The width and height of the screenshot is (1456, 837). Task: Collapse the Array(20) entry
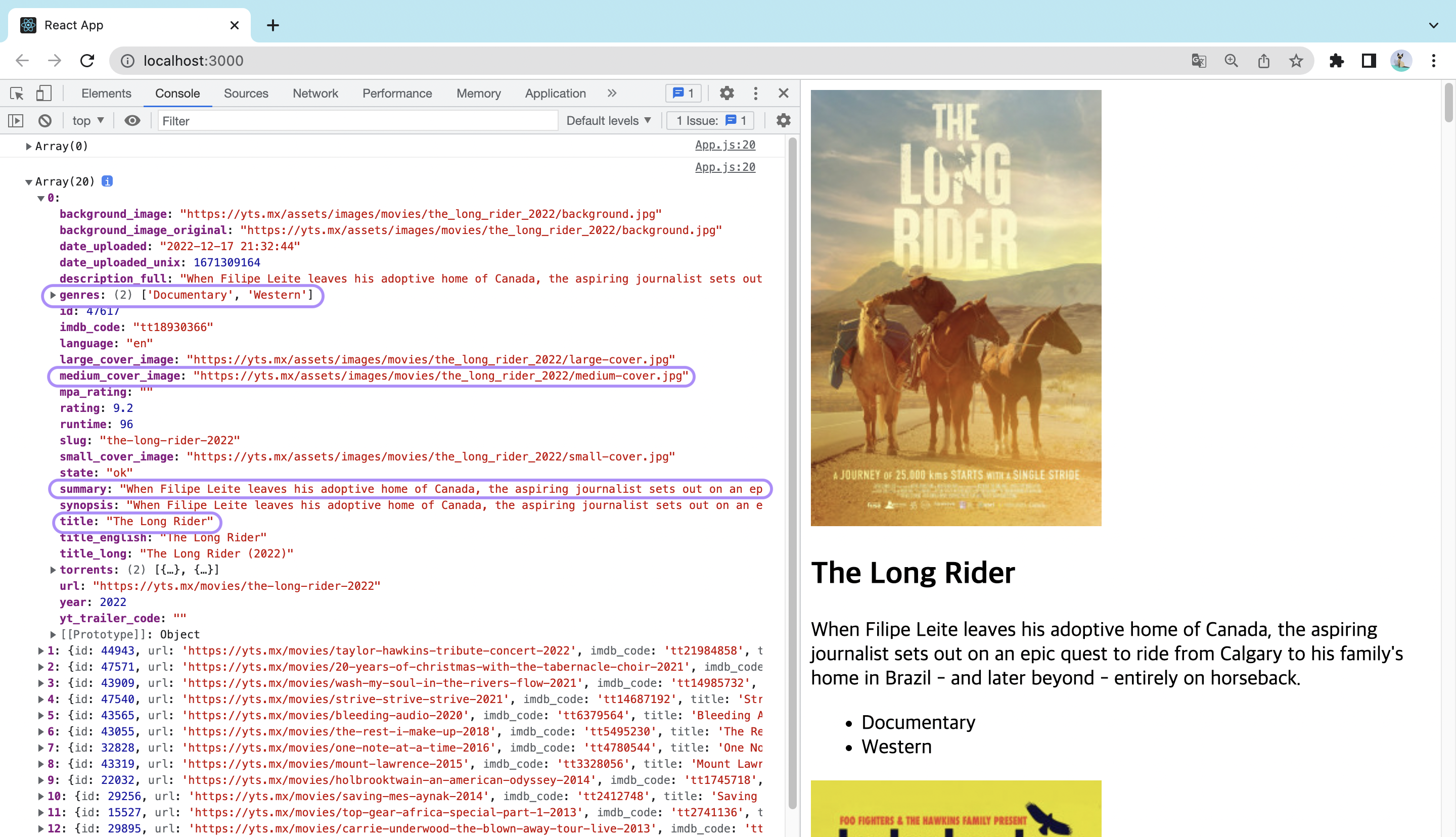tap(28, 181)
